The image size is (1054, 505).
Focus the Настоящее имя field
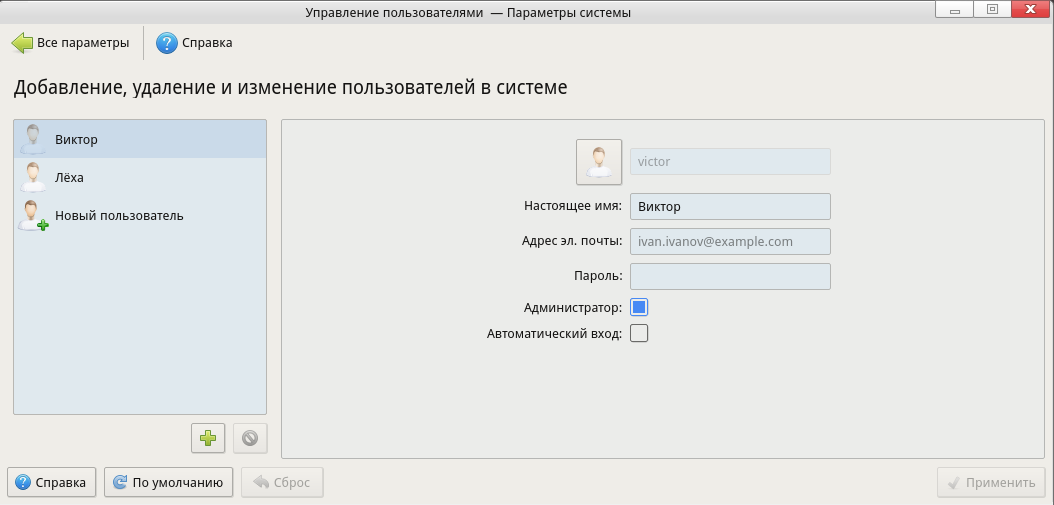point(730,207)
